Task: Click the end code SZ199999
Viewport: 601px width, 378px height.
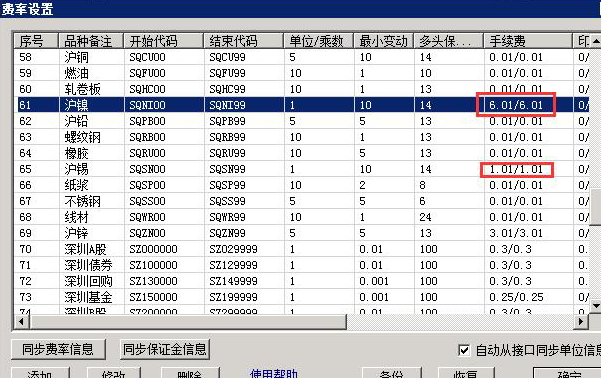Action: coord(233,297)
